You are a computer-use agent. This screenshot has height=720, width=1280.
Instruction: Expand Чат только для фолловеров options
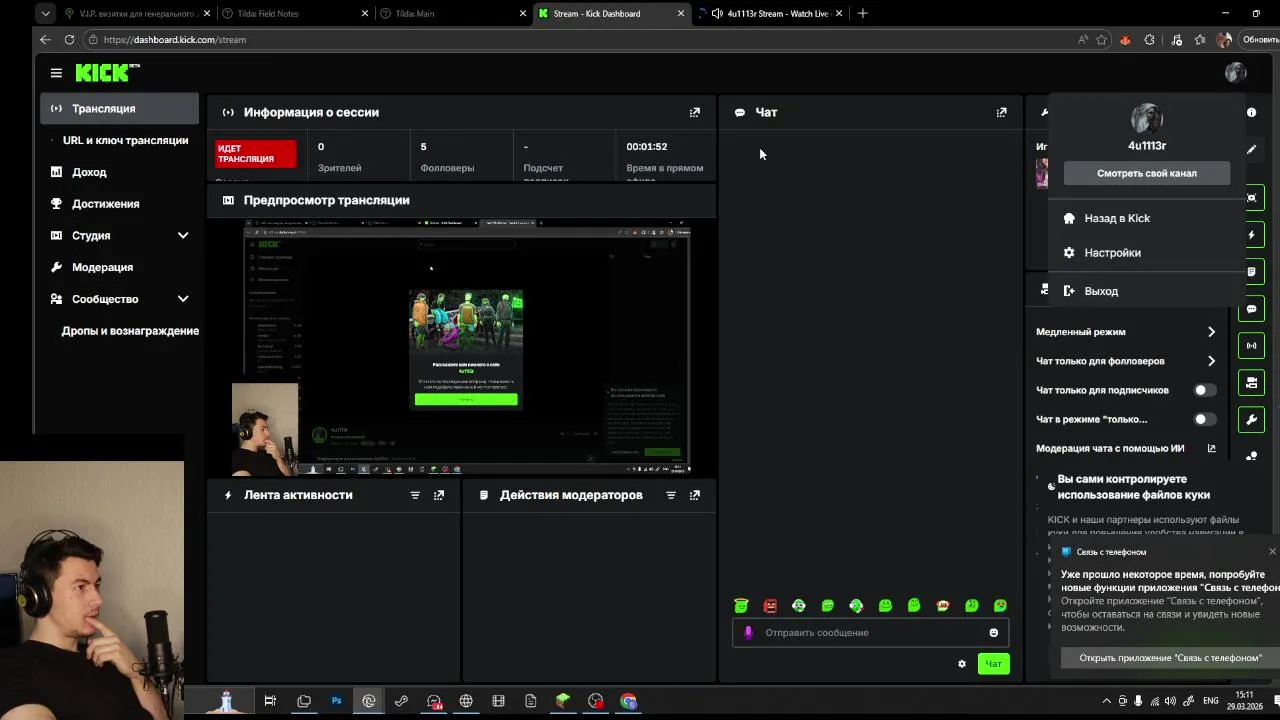[x=1211, y=361]
